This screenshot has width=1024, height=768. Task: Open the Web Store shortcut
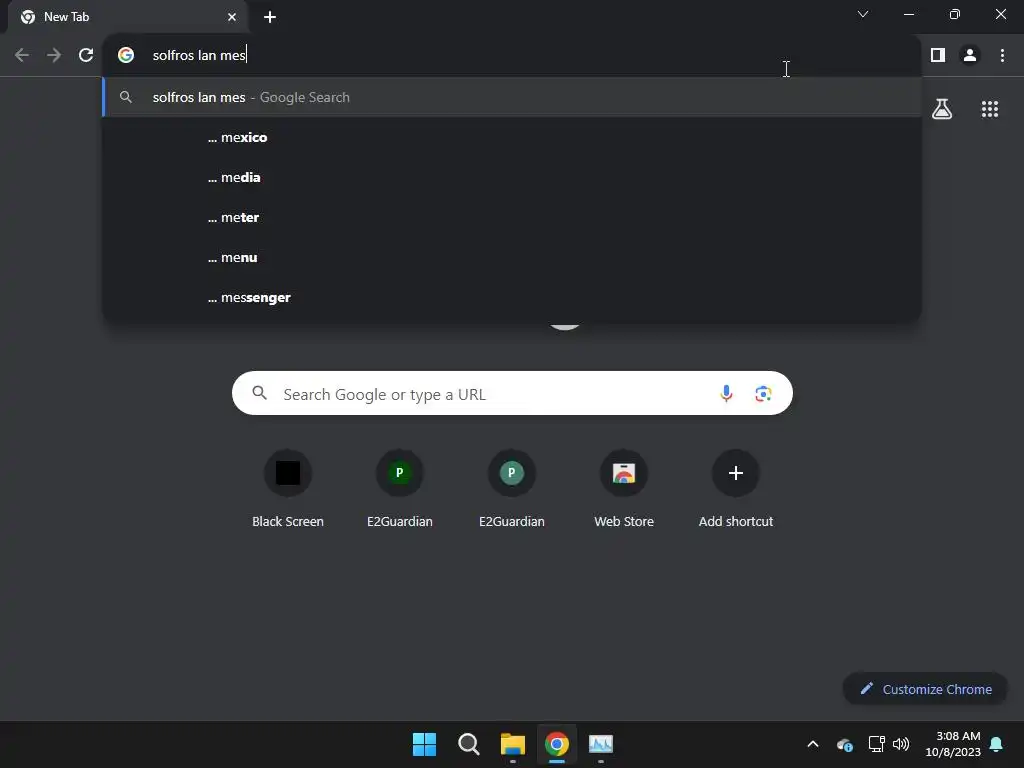pos(624,489)
